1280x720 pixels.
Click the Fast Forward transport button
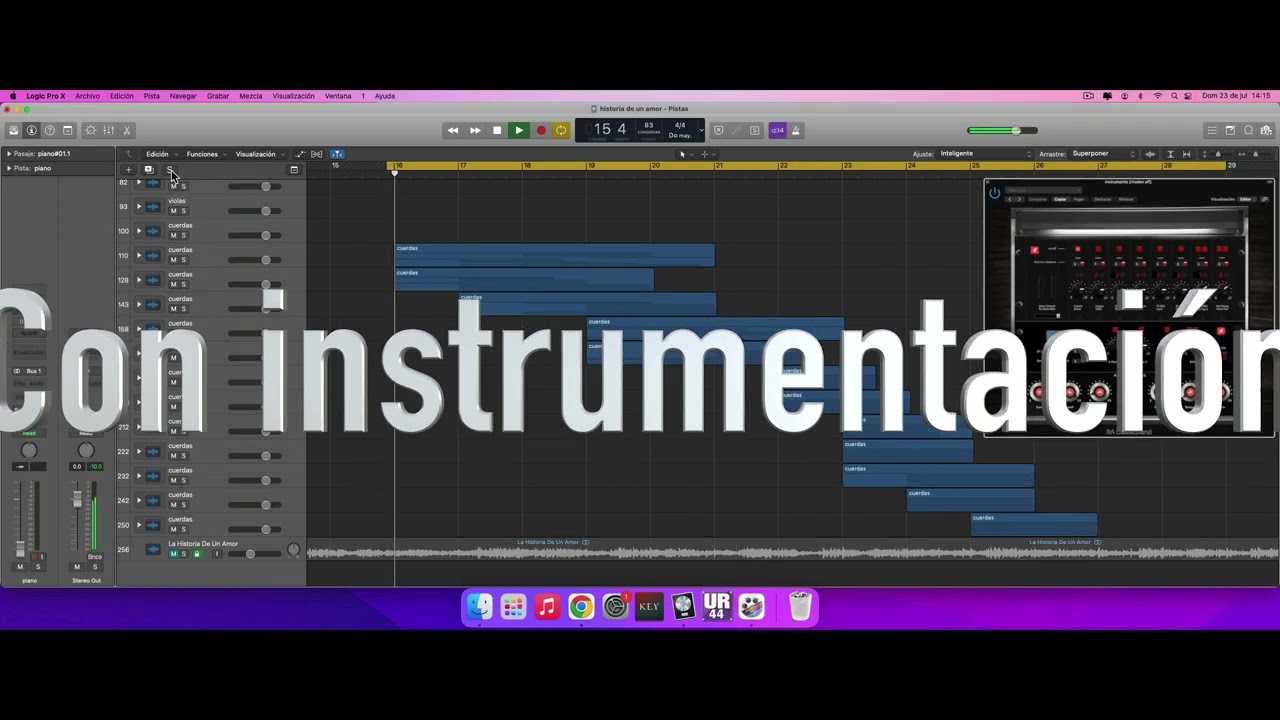[475, 130]
